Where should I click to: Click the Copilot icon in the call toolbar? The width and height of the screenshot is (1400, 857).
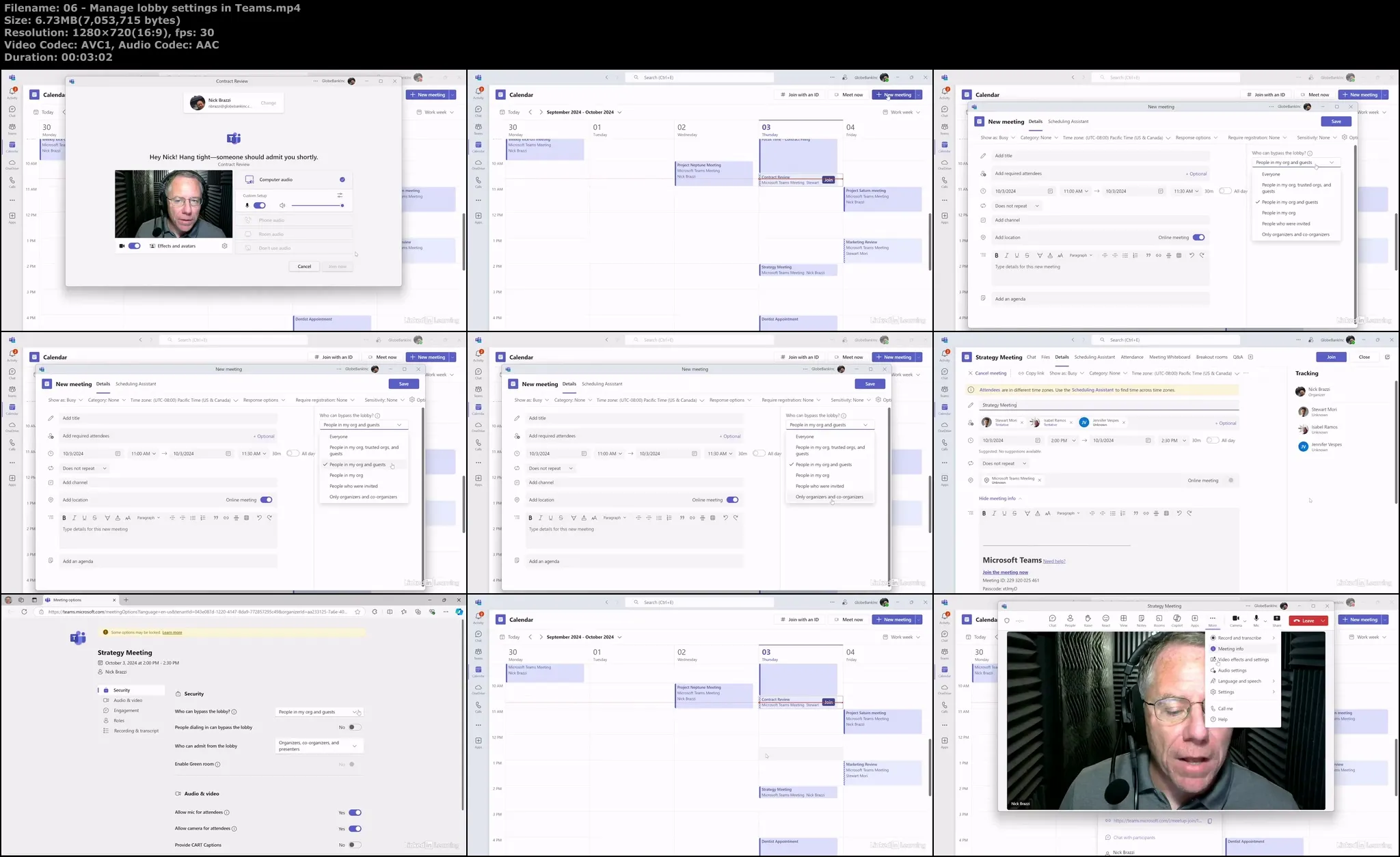pyautogui.click(x=1176, y=620)
